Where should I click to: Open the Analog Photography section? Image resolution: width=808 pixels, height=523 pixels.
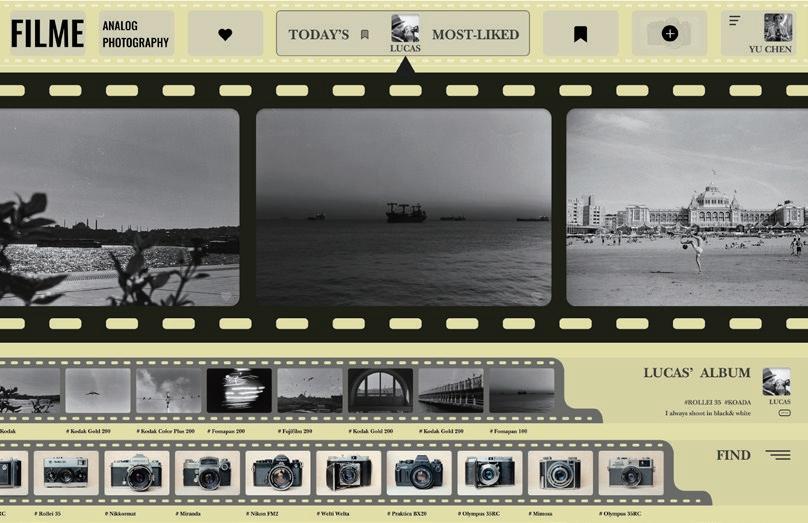click(136, 34)
